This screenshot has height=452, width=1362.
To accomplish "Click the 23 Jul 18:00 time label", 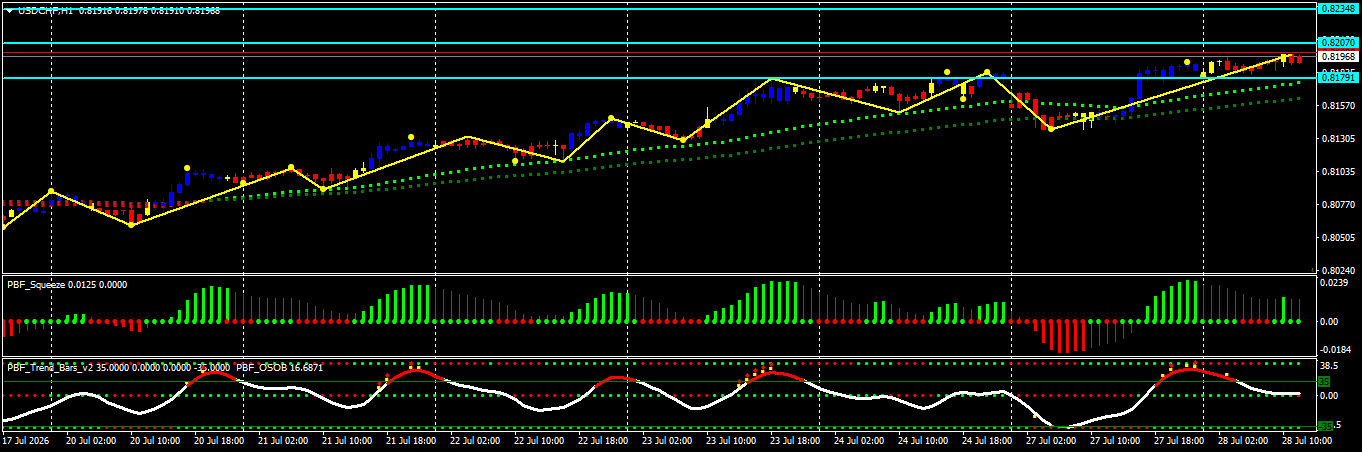I will click(x=795, y=440).
